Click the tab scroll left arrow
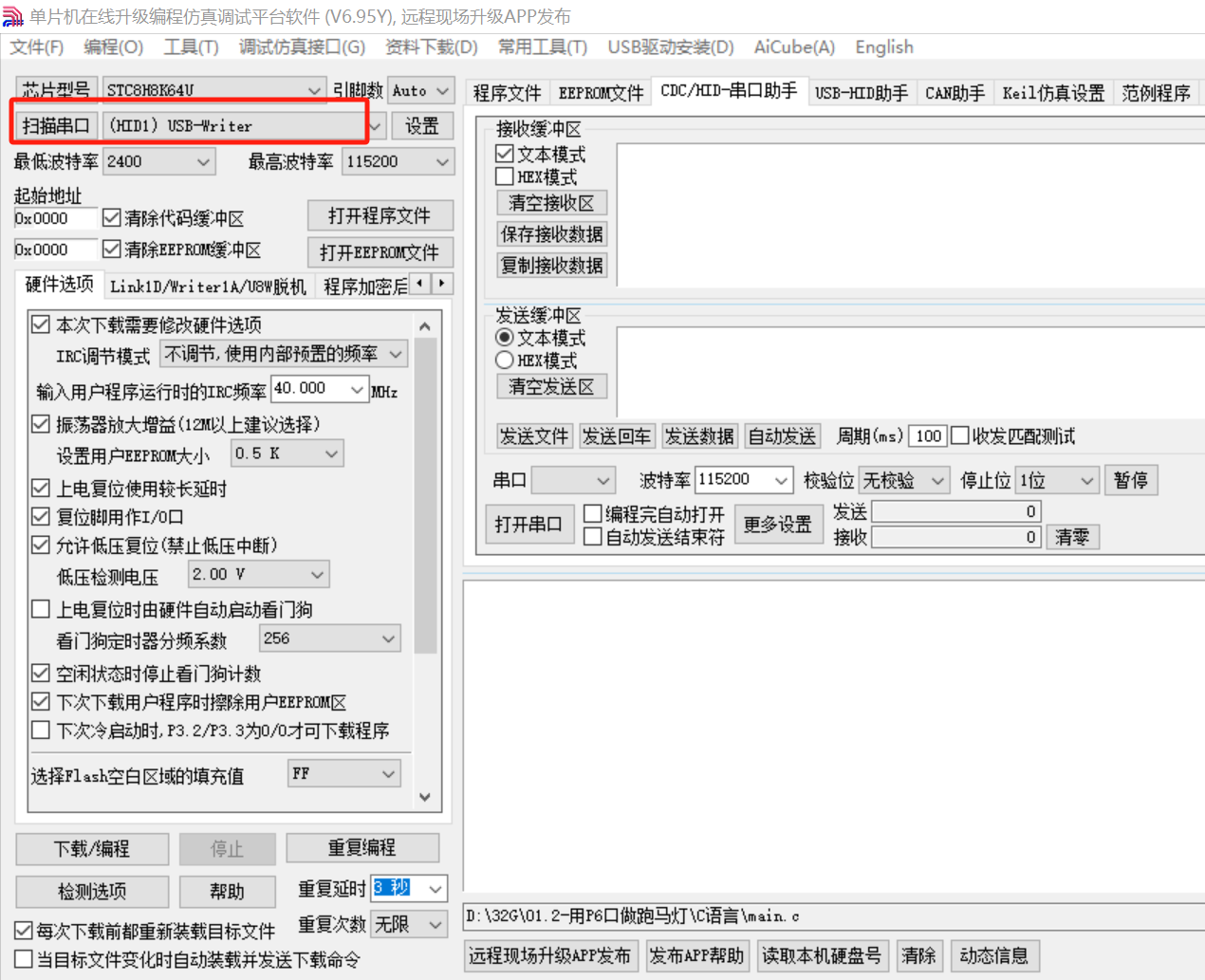Viewport: 1205px width, 980px height. tap(420, 284)
